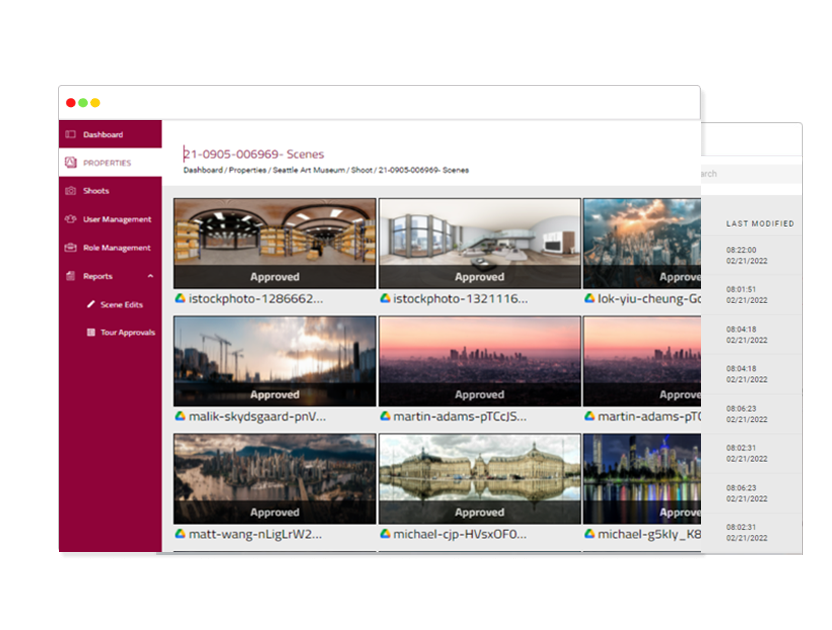The height and width of the screenshot is (630, 832).
Task: Click the Scene Edits pencil icon
Action: [91, 304]
